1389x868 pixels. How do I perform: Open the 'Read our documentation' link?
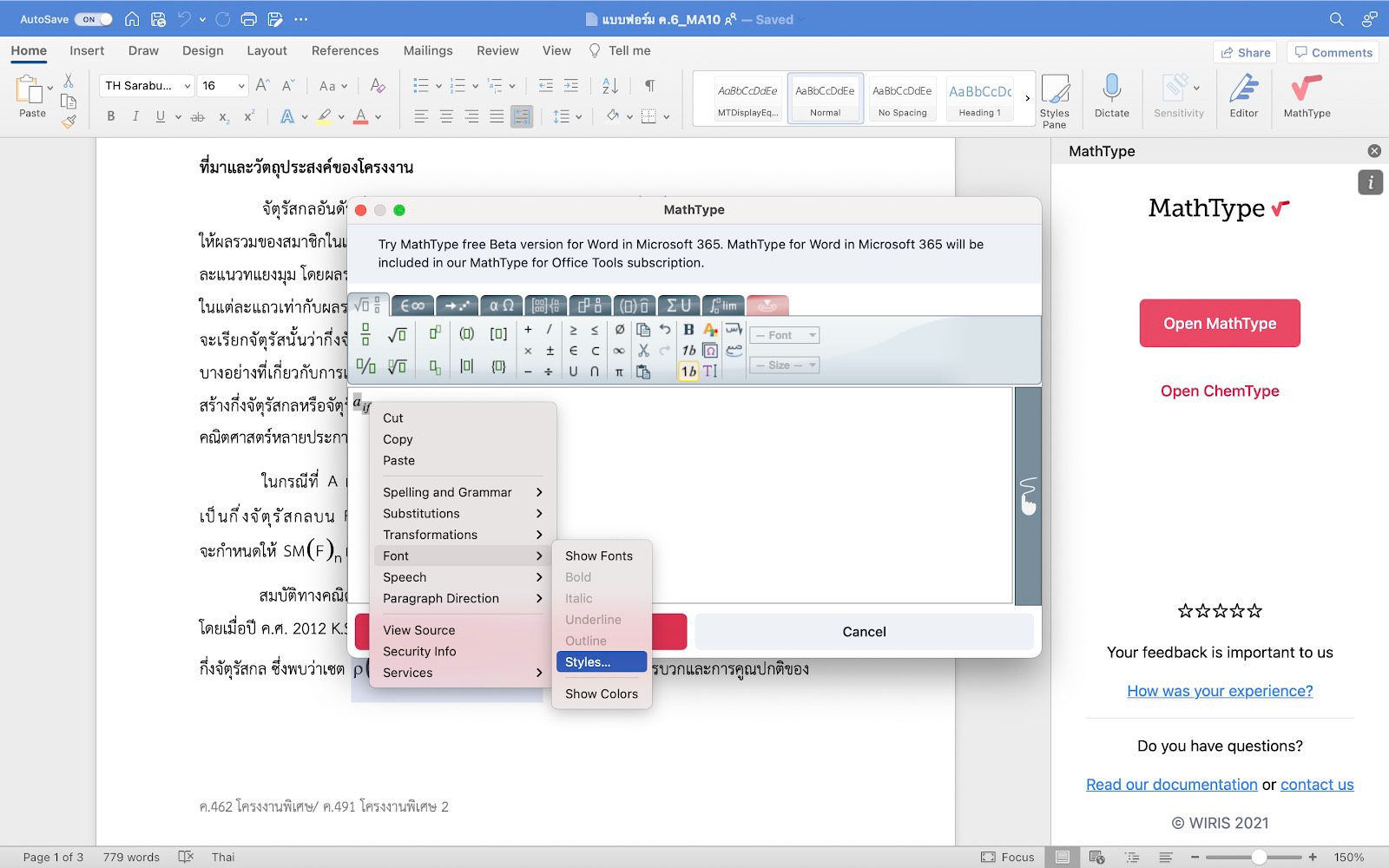point(1172,785)
